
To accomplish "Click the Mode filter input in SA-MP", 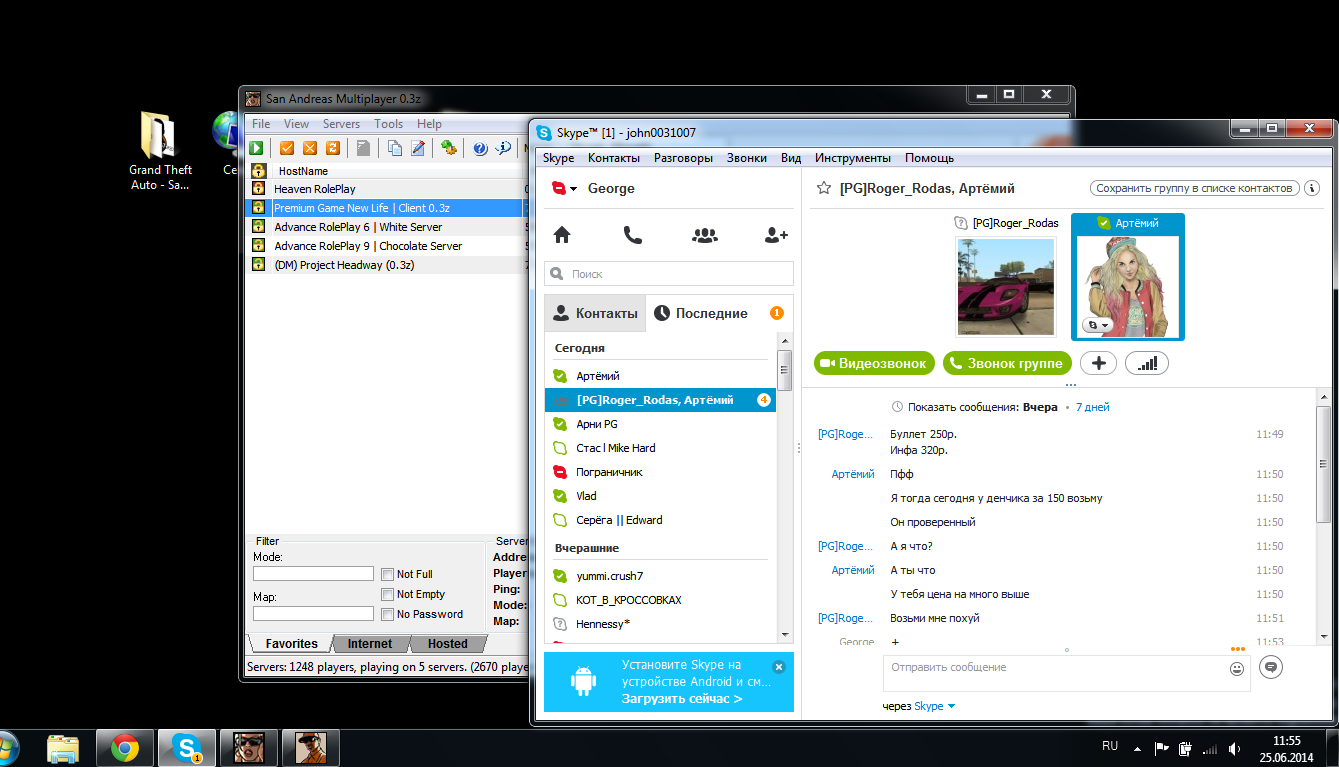I will tap(313, 574).
